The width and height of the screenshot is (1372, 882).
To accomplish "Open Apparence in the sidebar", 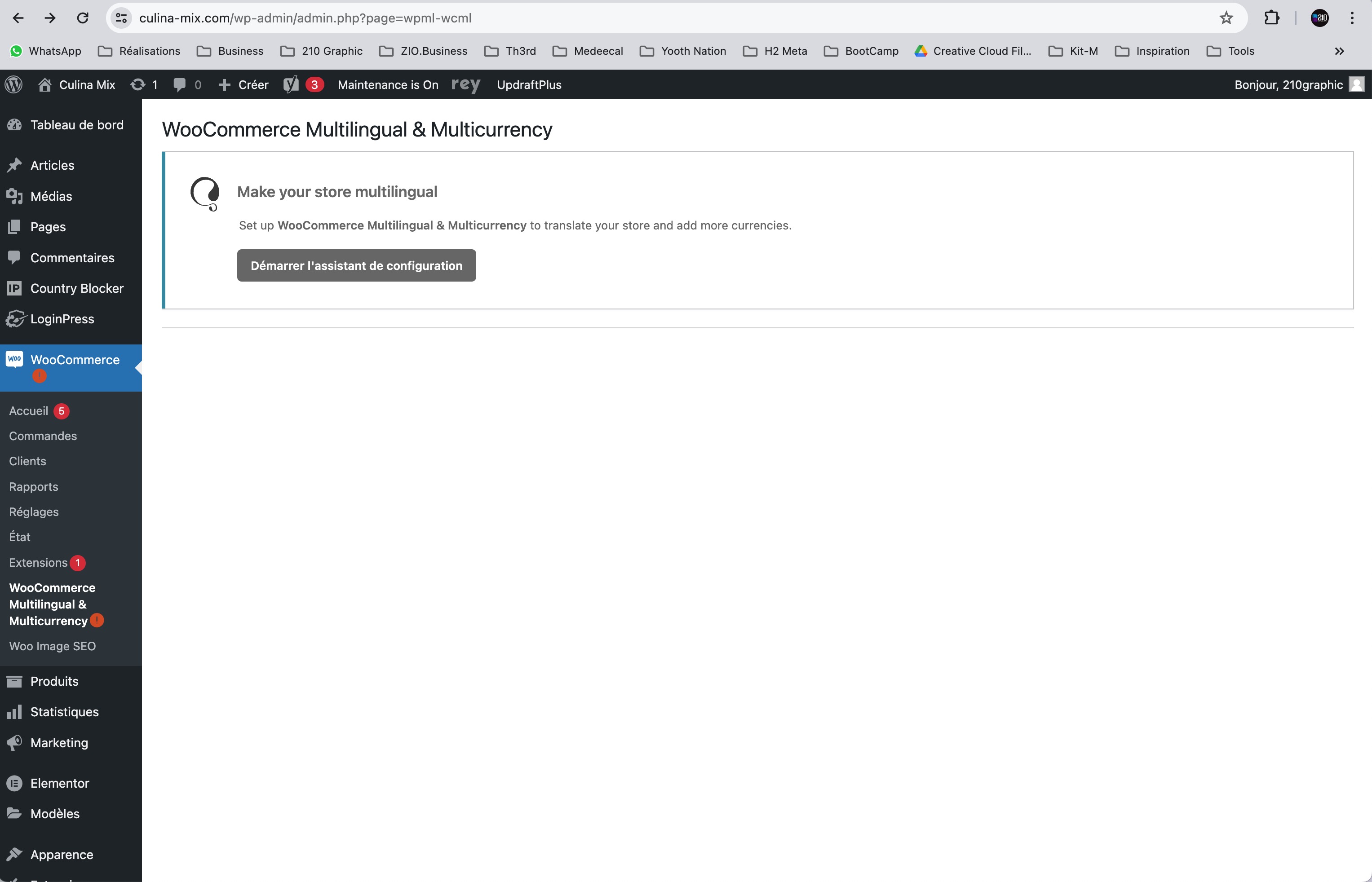I will point(71,855).
